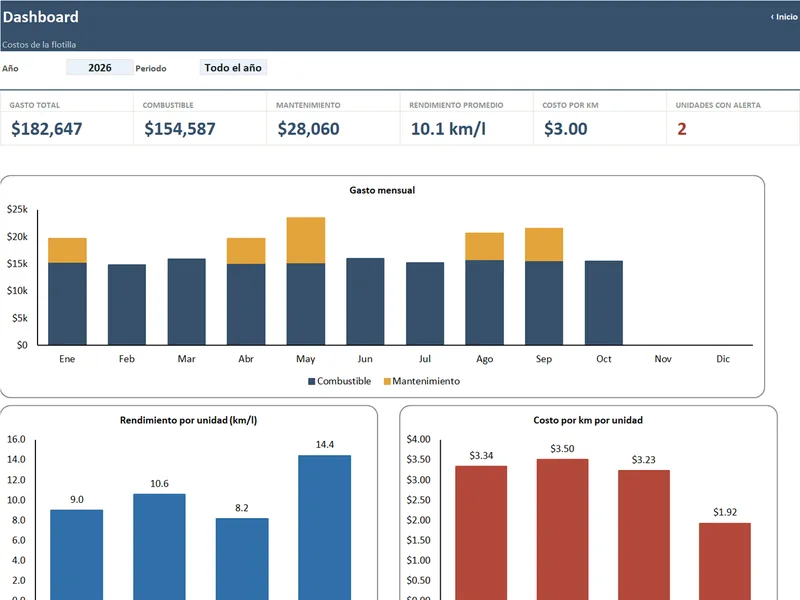Click the Combustible legend label
The height and width of the screenshot is (600, 800).
tap(344, 381)
